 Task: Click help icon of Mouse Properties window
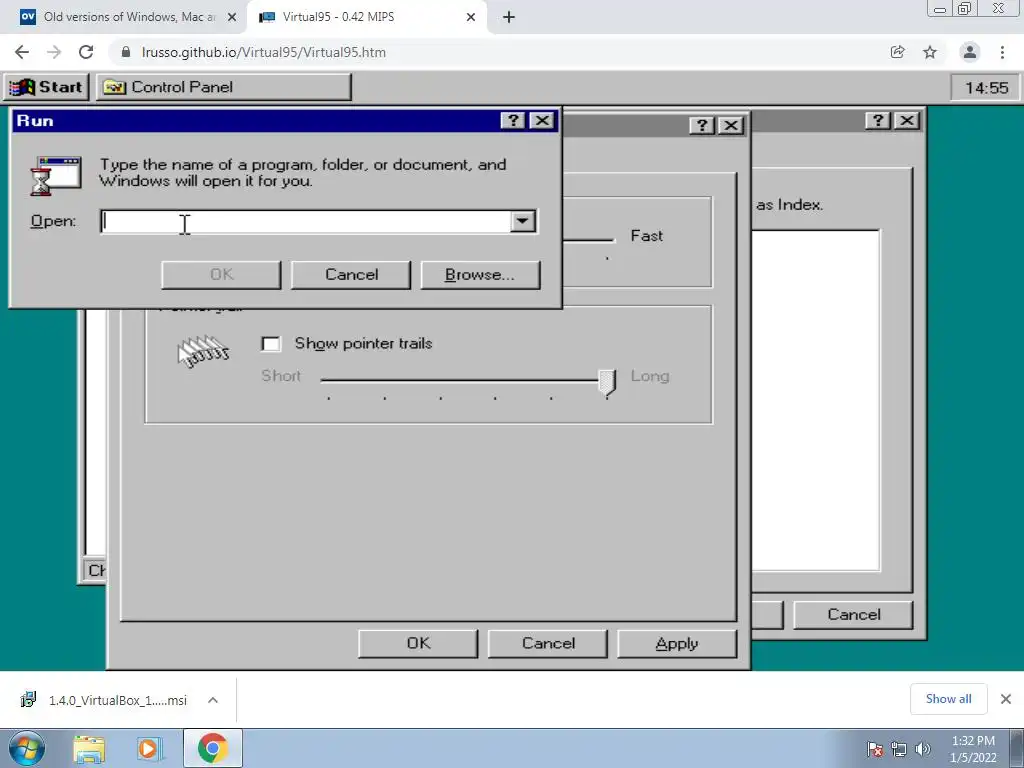702,125
